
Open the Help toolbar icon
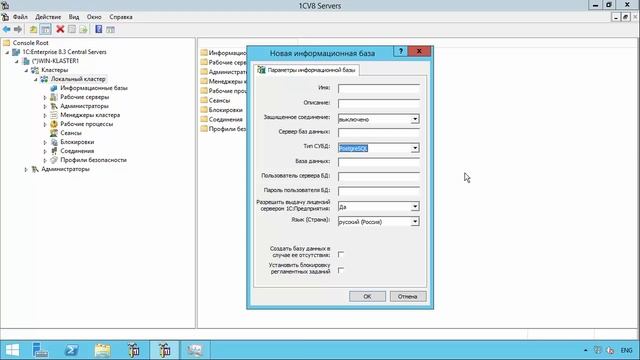click(x=99, y=29)
